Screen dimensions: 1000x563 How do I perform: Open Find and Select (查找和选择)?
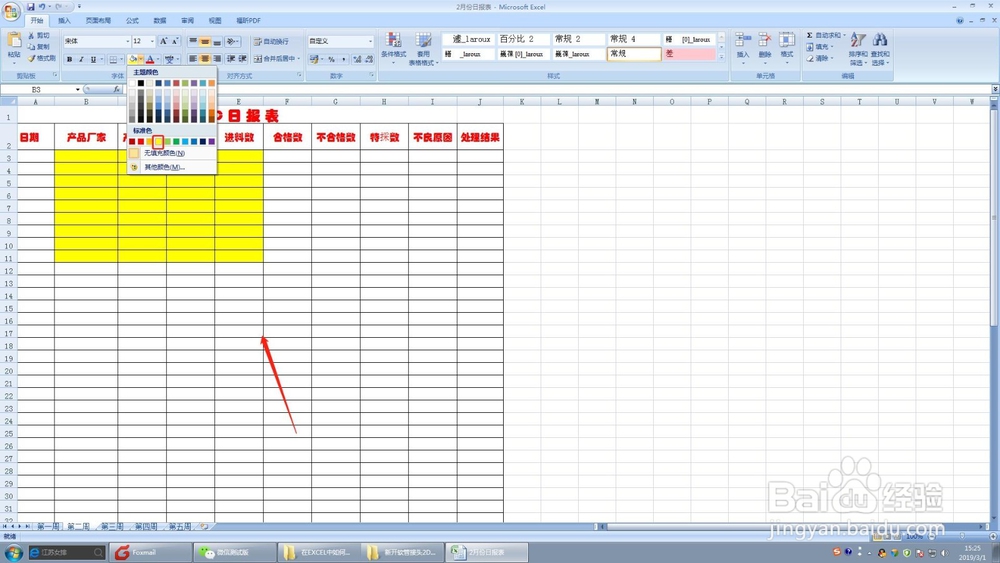coord(880,49)
